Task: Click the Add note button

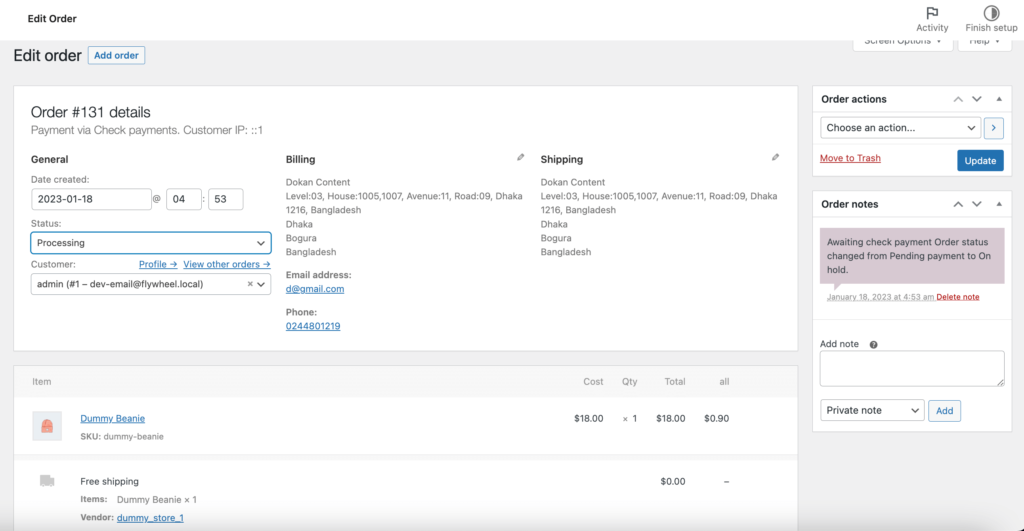Action: [944, 411]
